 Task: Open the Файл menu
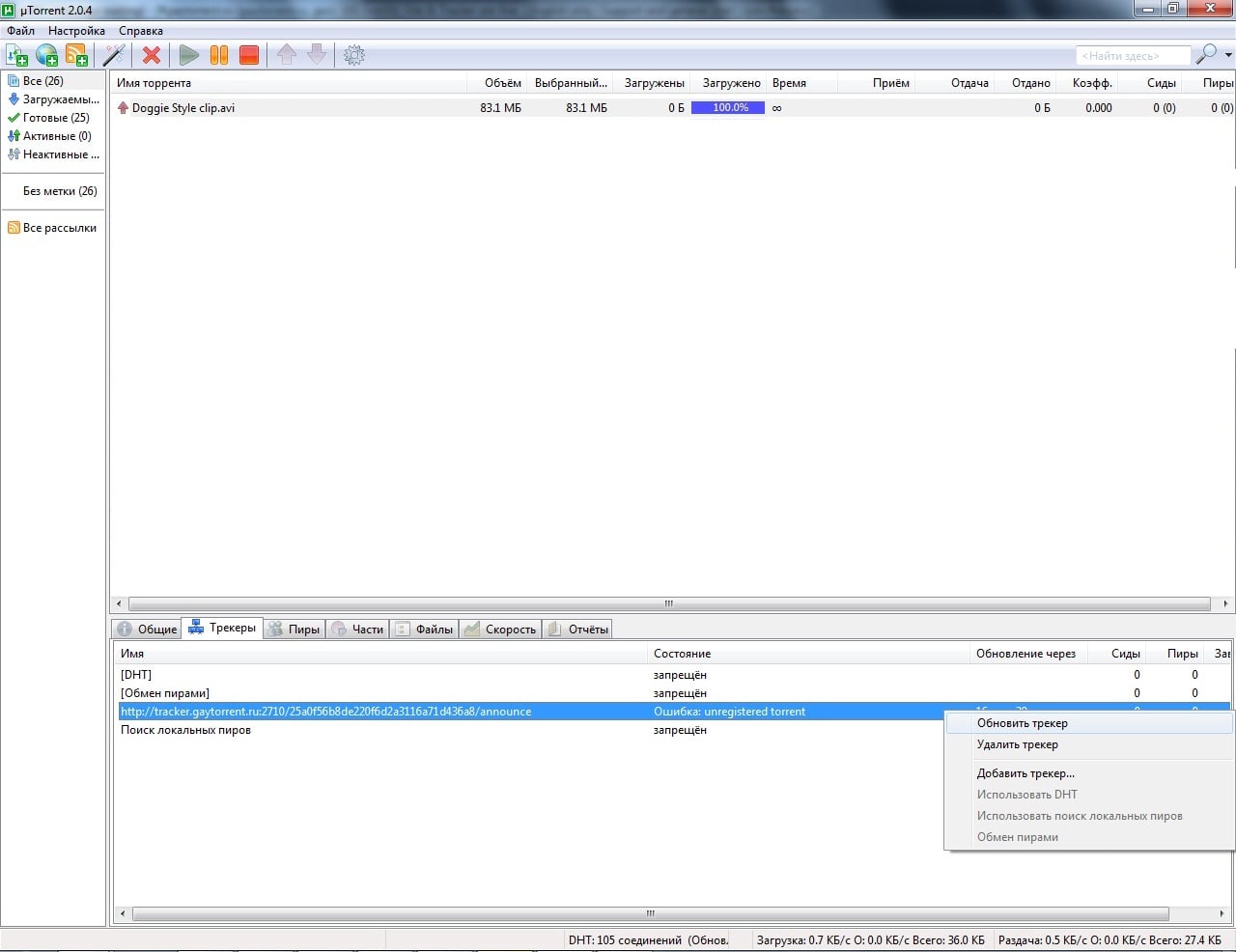point(20,31)
